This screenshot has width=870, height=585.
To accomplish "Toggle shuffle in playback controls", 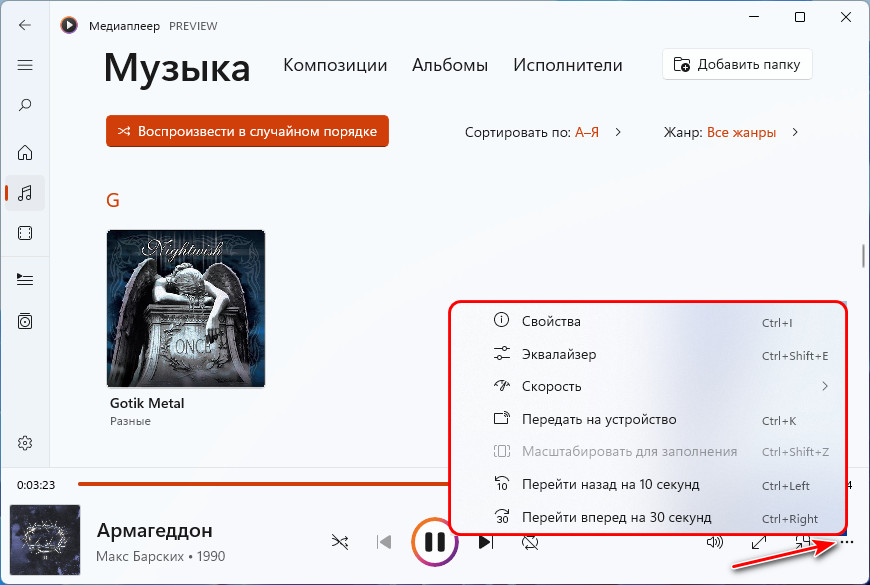I will (340, 542).
